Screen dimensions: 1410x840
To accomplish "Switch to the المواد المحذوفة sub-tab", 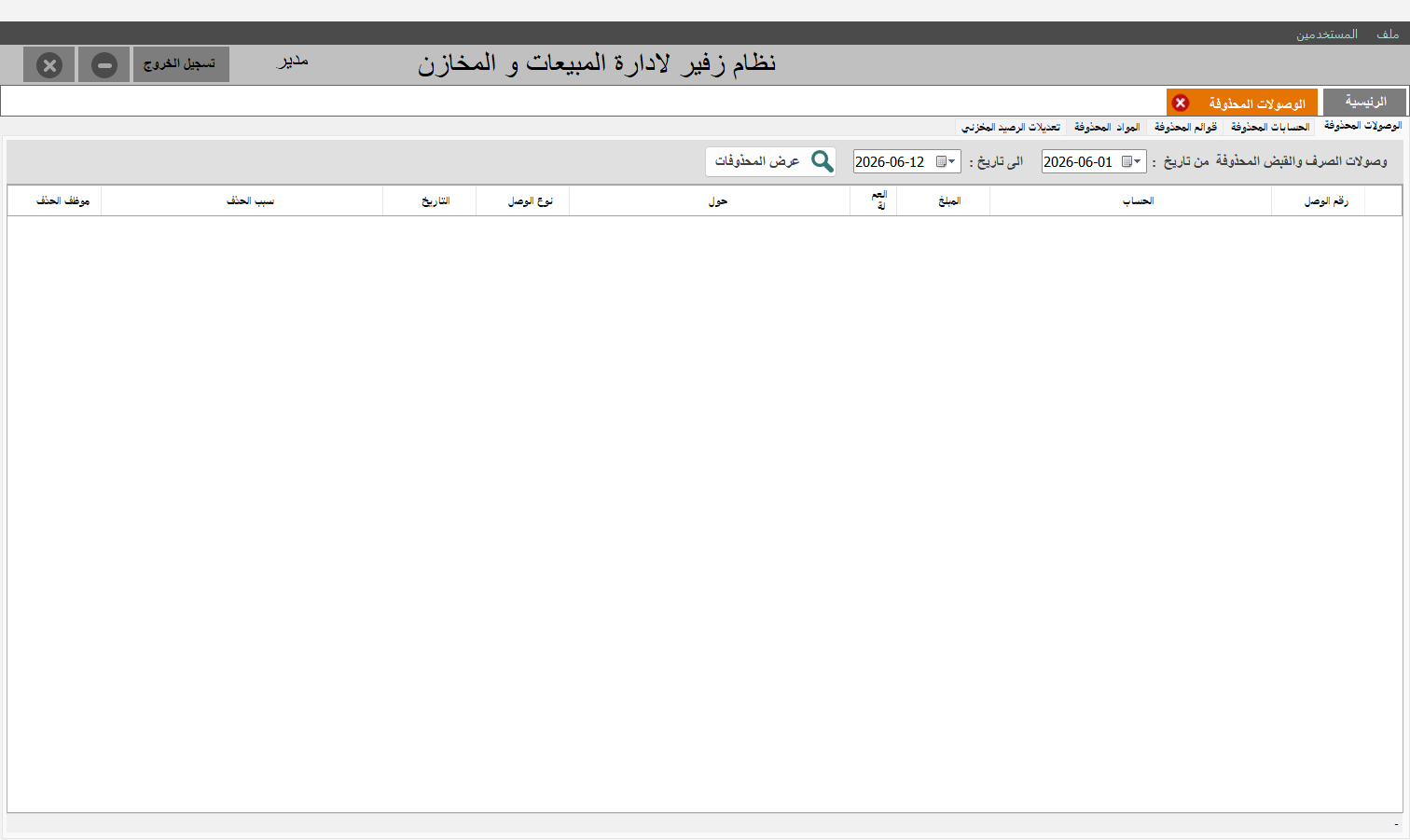I will [1107, 127].
